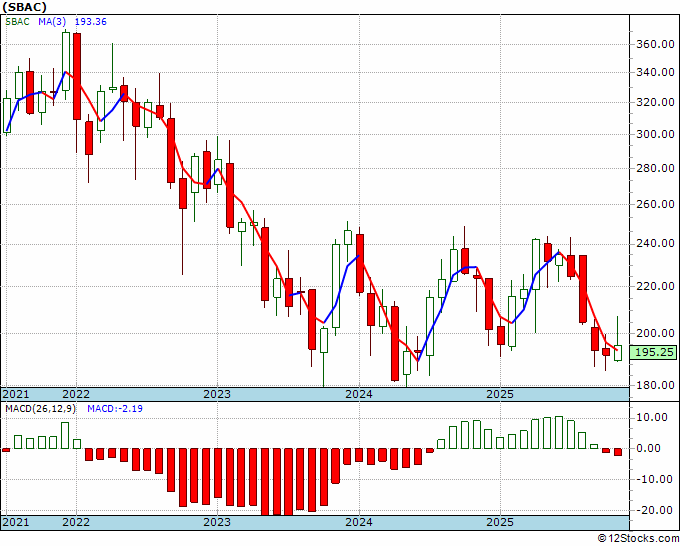
Task: Click the 193.36 moving average value
Action: pos(91,22)
